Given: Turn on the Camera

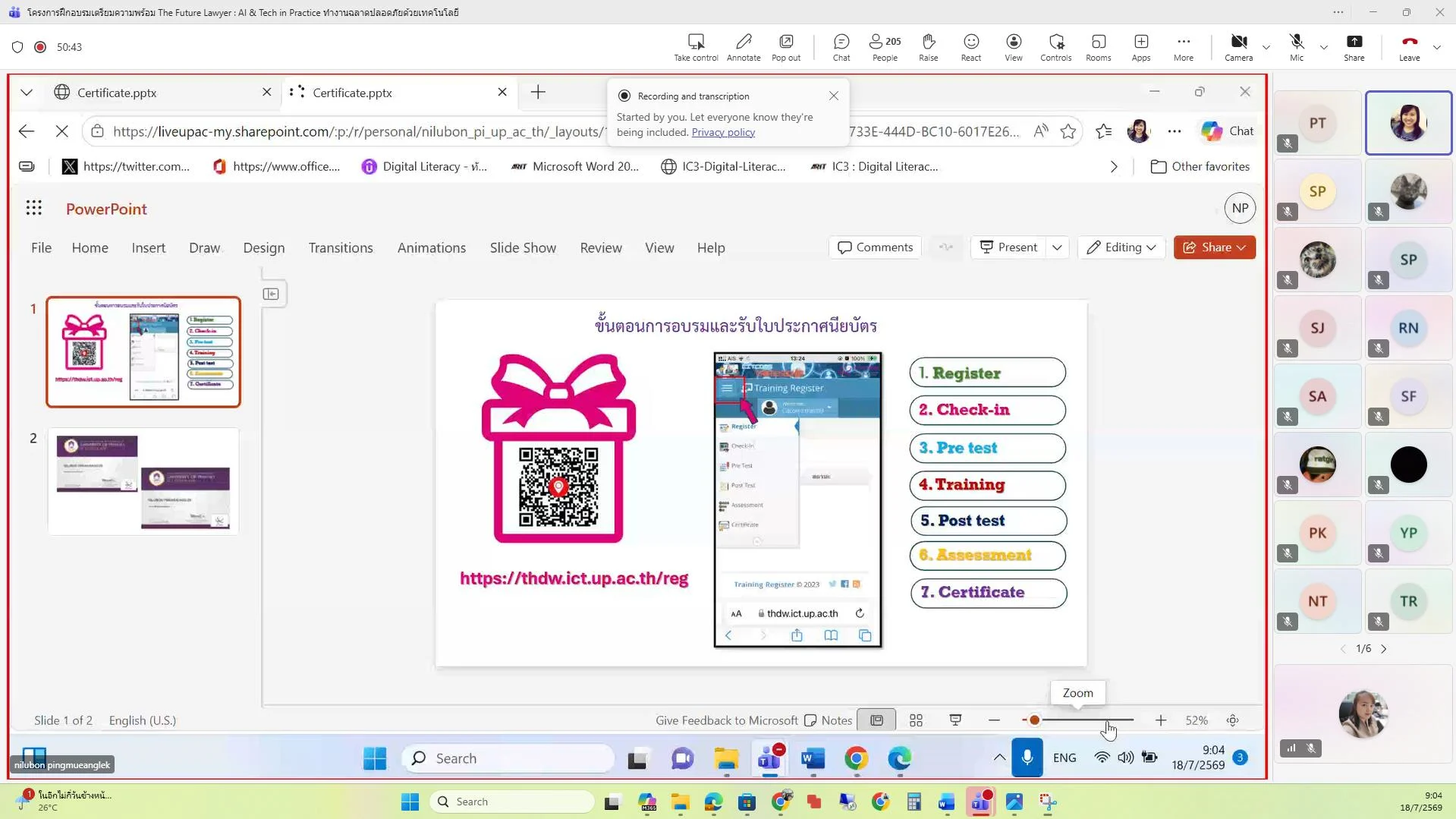Looking at the screenshot, I should (1238, 47).
